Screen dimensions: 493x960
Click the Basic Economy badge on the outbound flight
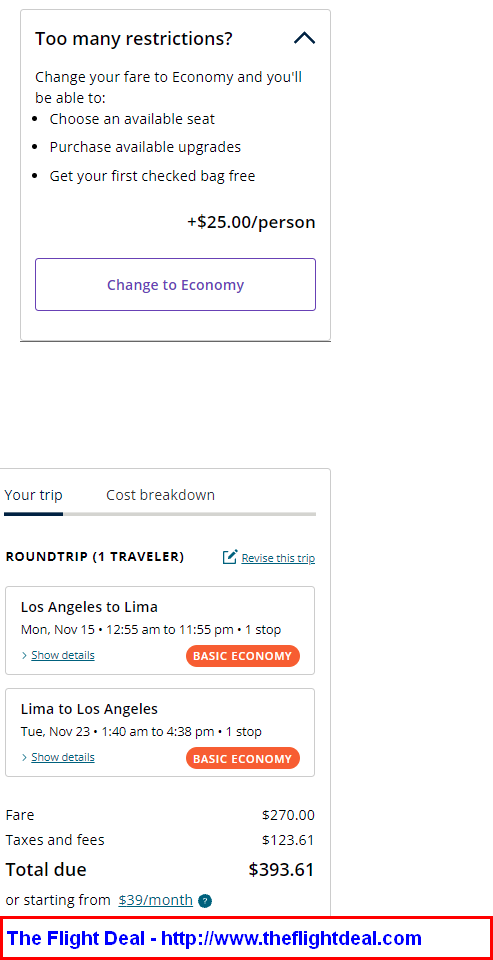243,656
